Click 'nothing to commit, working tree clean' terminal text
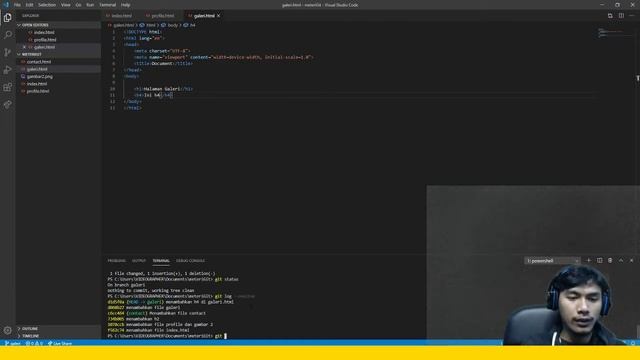The width and height of the screenshot is (640, 360). 151,291
